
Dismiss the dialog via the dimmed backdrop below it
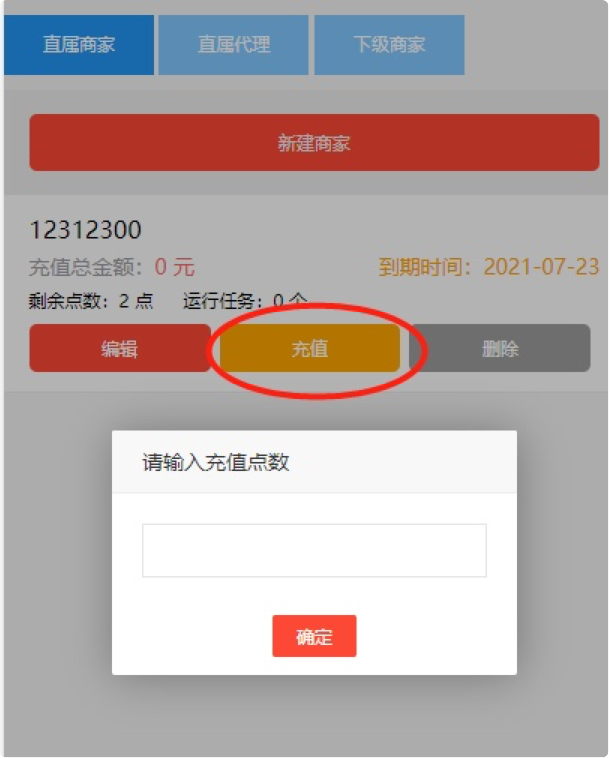[309, 715]
